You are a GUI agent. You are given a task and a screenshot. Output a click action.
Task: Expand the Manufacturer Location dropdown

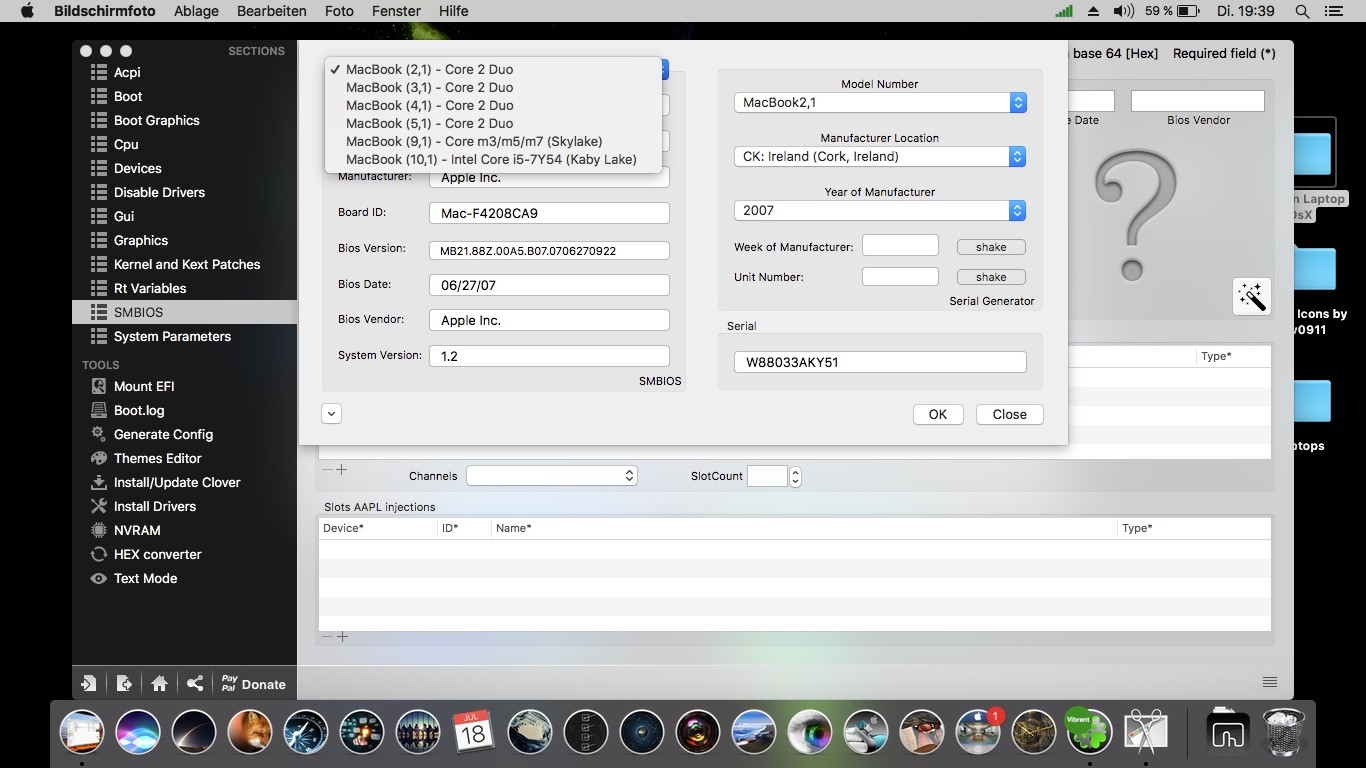pyautogui.click(x=879, y=157)
